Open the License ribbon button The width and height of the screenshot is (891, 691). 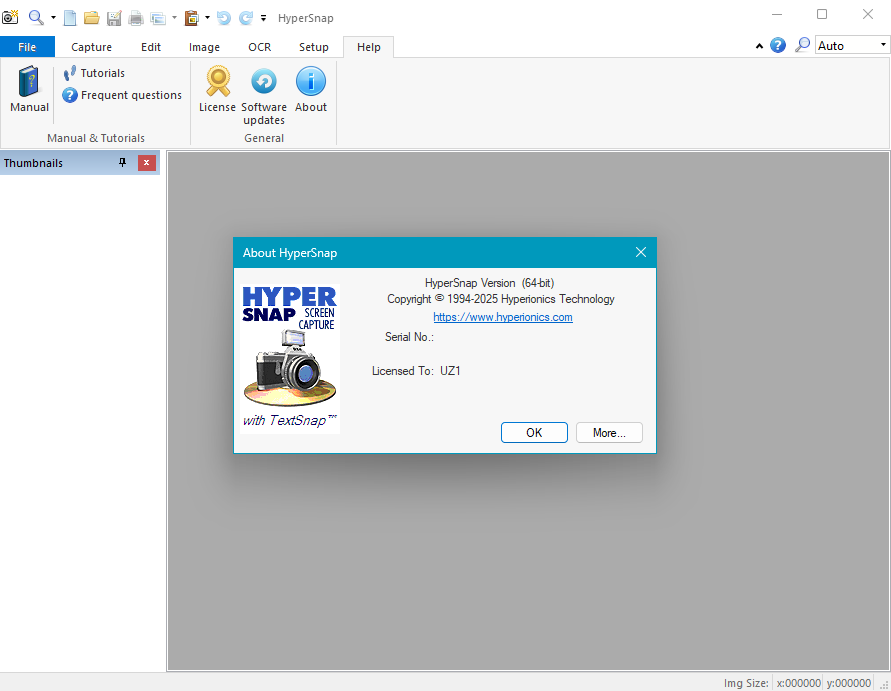(217, 89)
